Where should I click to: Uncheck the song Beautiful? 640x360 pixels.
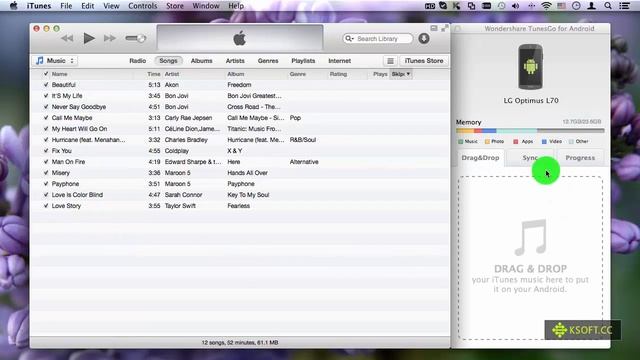(46, 84)
